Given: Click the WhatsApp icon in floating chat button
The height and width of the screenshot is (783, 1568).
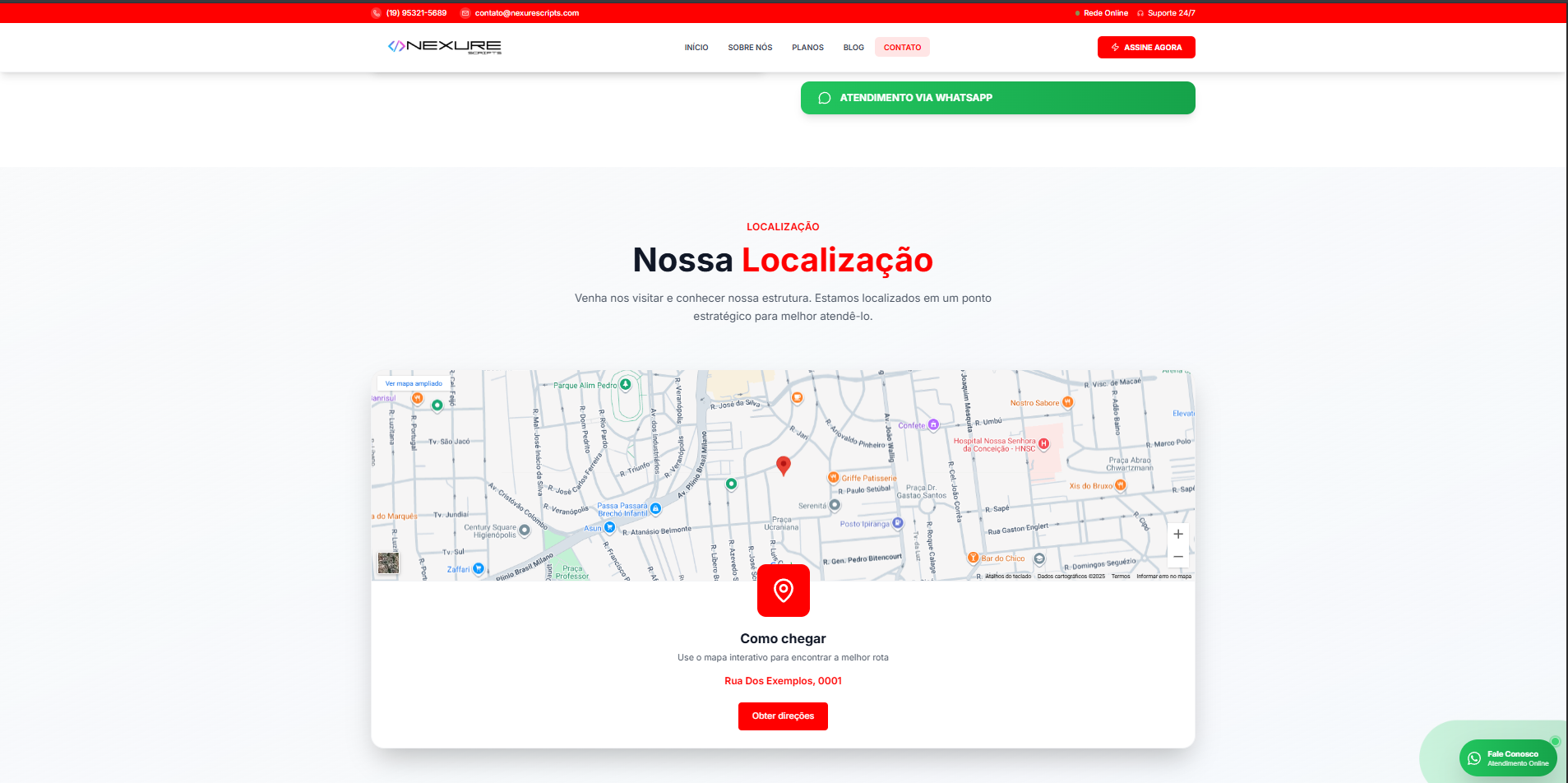Looking at the screenshot, I should point(1474,758).
